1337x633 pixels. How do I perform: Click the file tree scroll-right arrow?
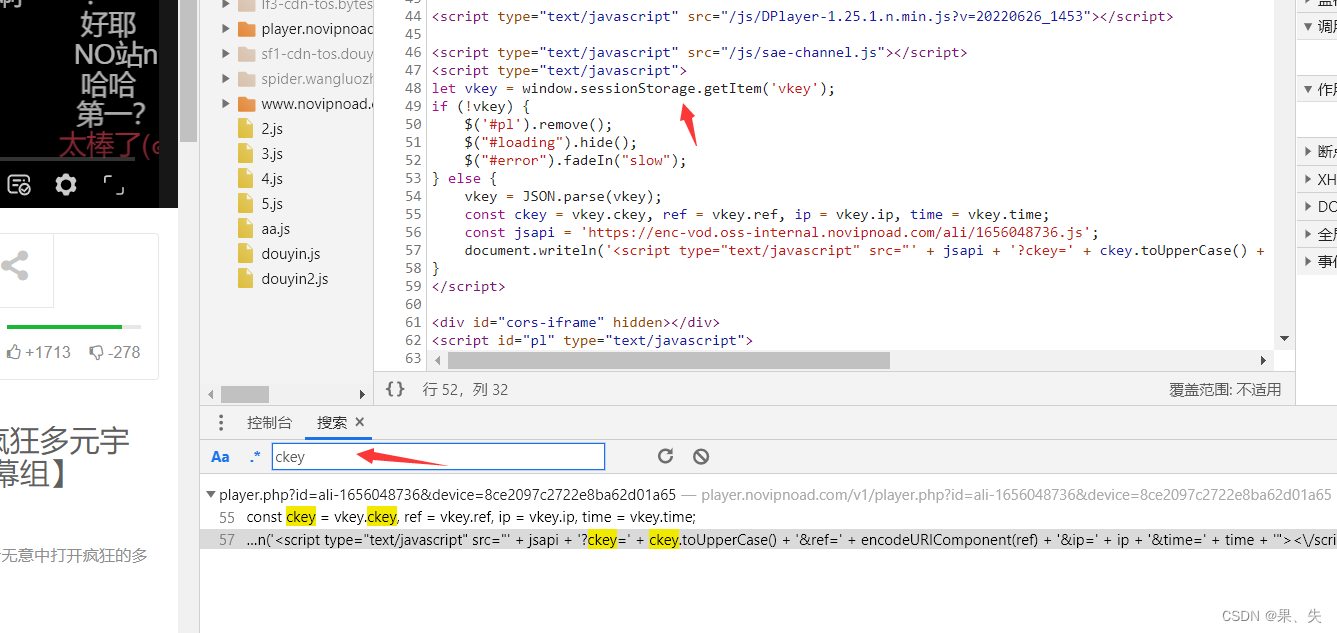coord(362,394)
